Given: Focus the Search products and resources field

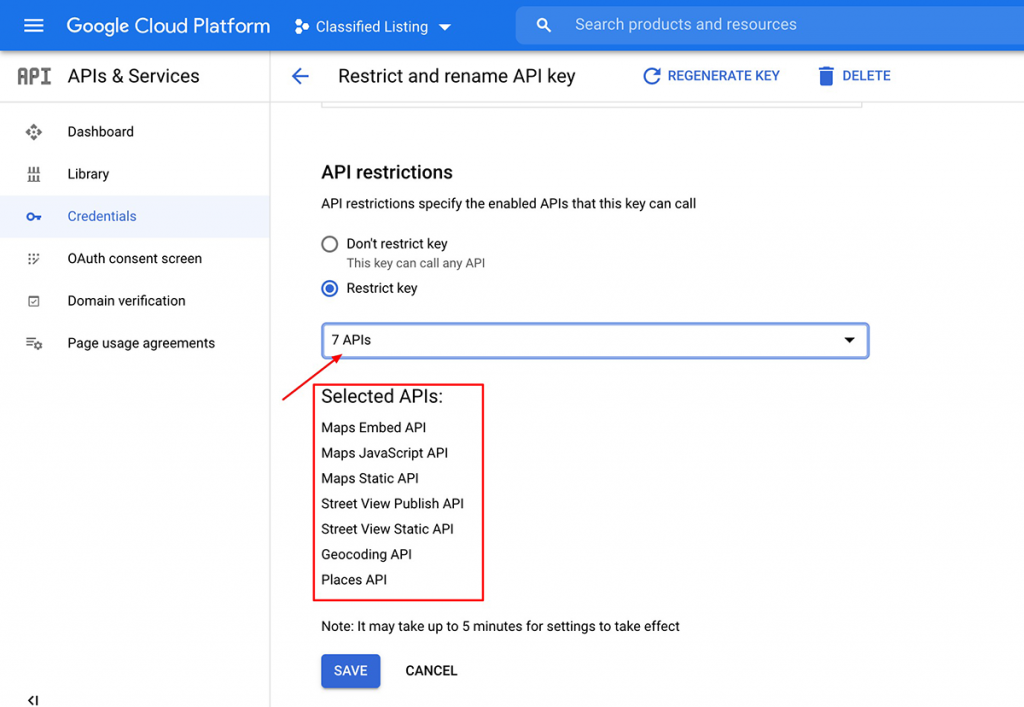Looking at the screenshot, I should click(769, 25).
